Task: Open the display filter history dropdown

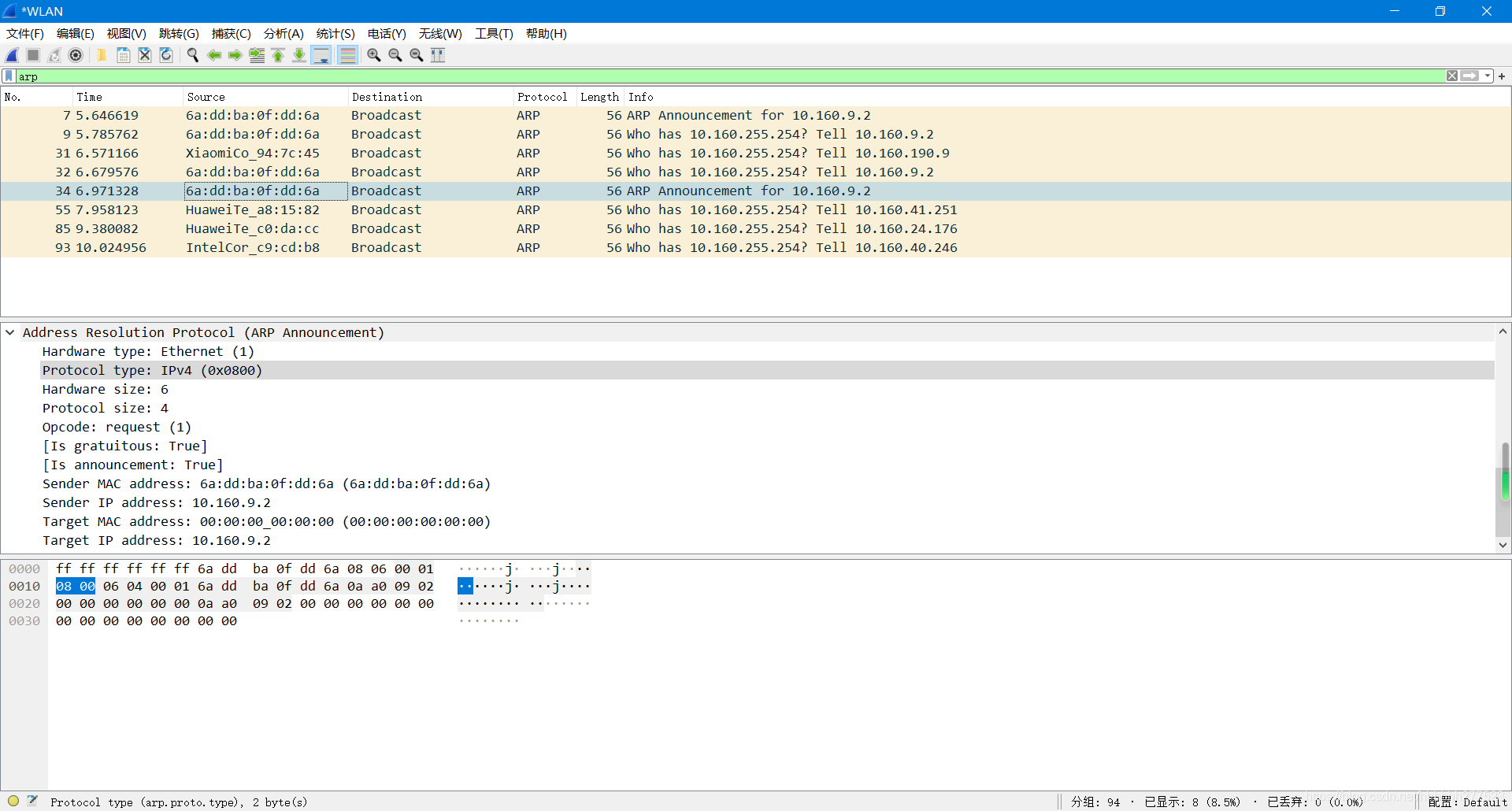Action: click(1488, 76)
